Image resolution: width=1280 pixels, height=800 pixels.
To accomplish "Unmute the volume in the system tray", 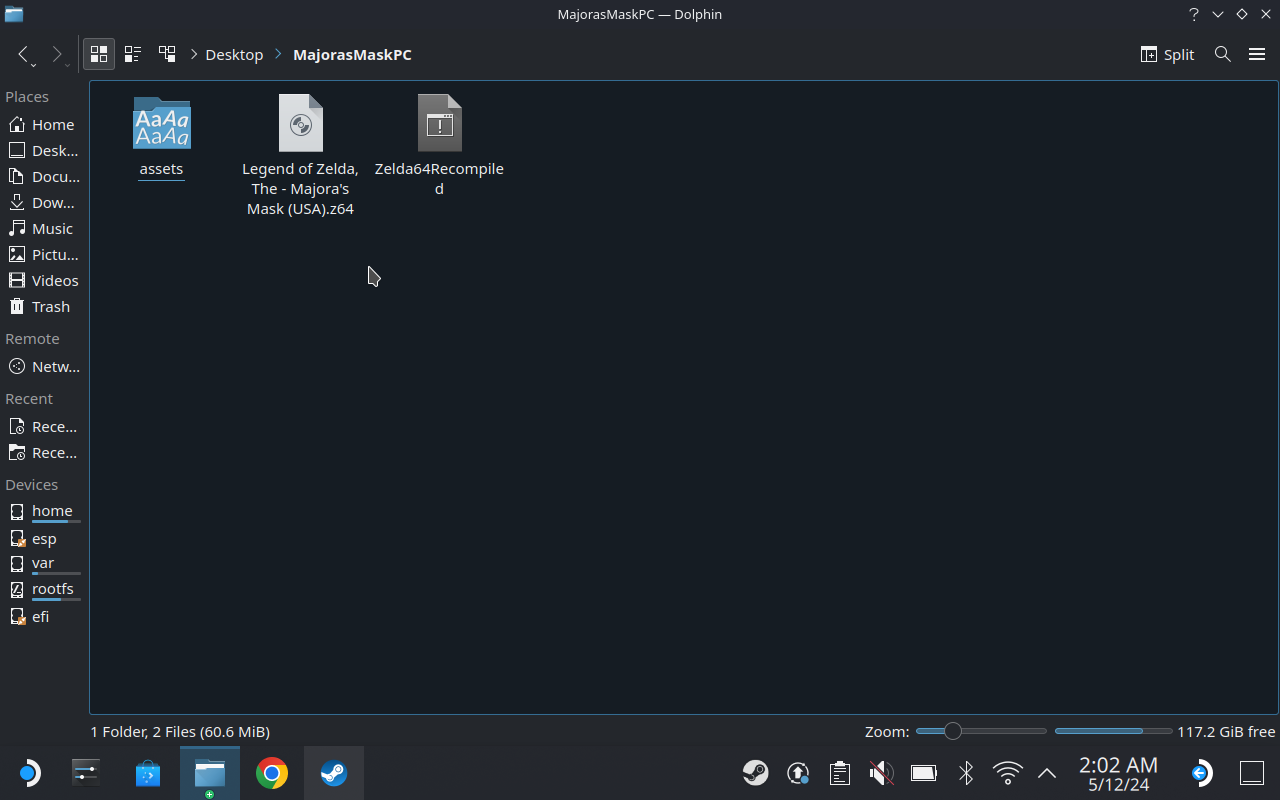I will coord(880,772).
